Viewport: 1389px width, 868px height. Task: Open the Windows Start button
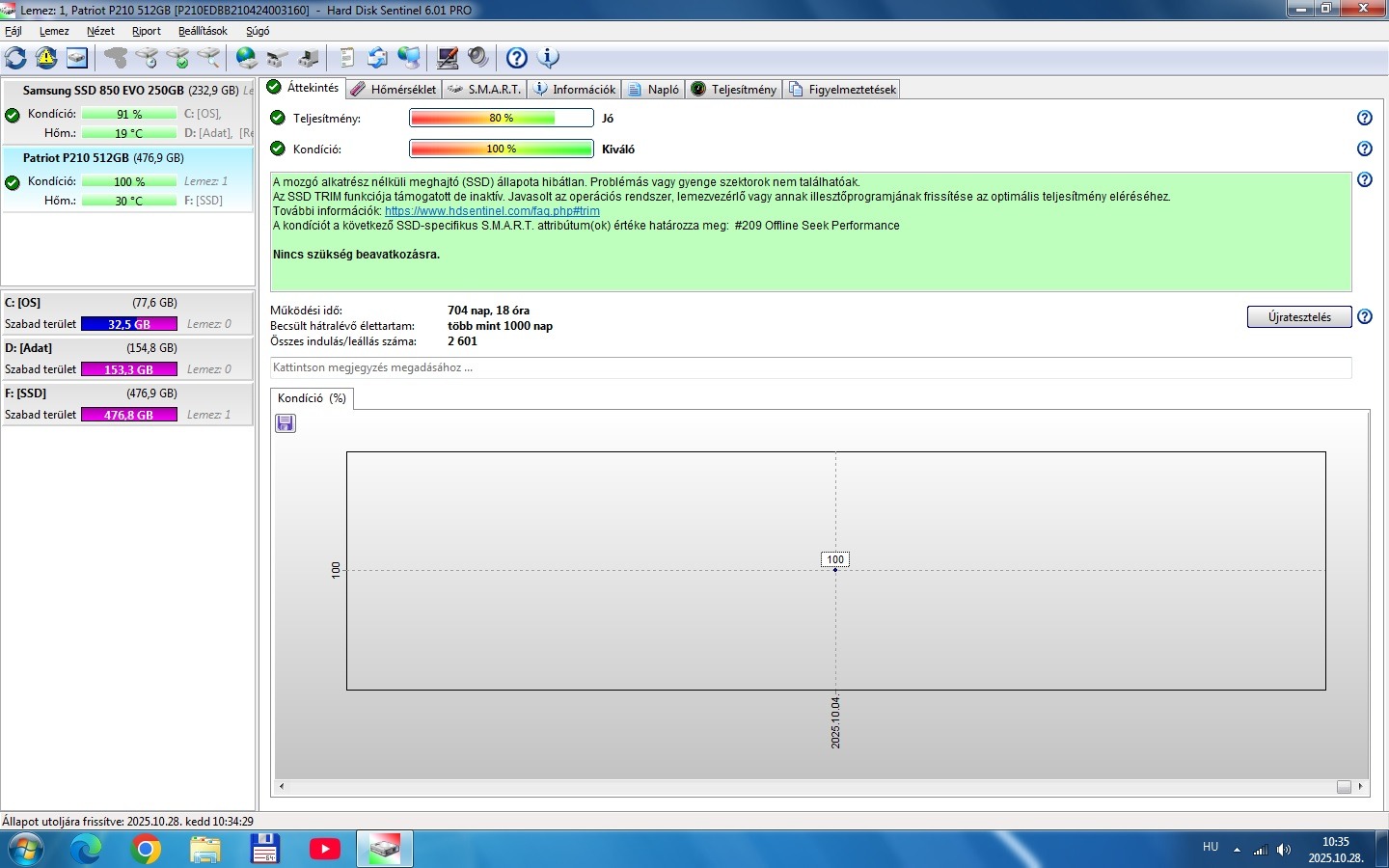click(x=26, y=849)
